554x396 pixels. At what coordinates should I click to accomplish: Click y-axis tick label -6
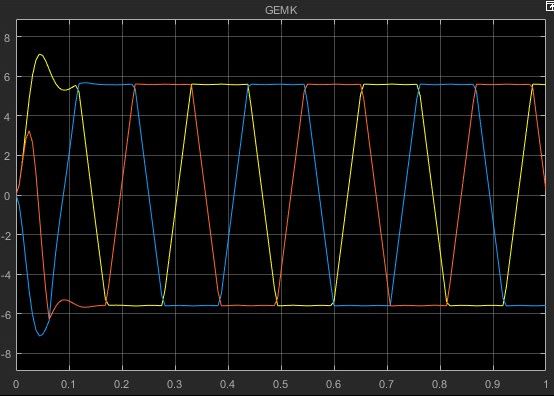[6, 315]
